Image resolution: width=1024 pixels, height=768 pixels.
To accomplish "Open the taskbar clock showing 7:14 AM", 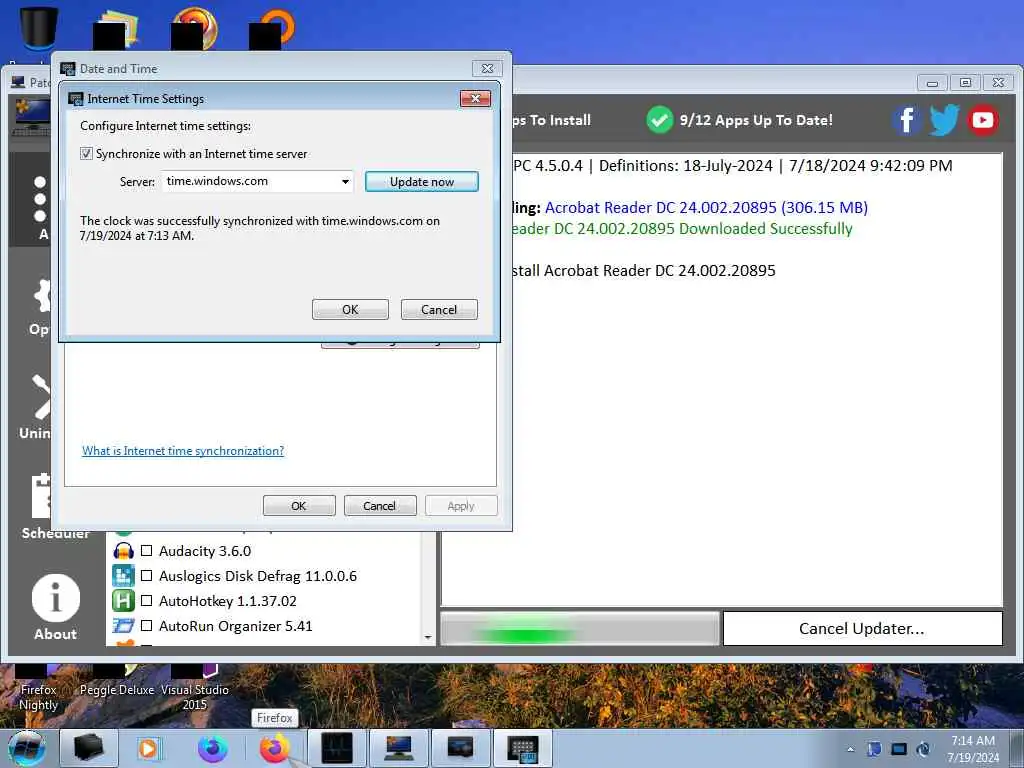I will coord(973,748).
